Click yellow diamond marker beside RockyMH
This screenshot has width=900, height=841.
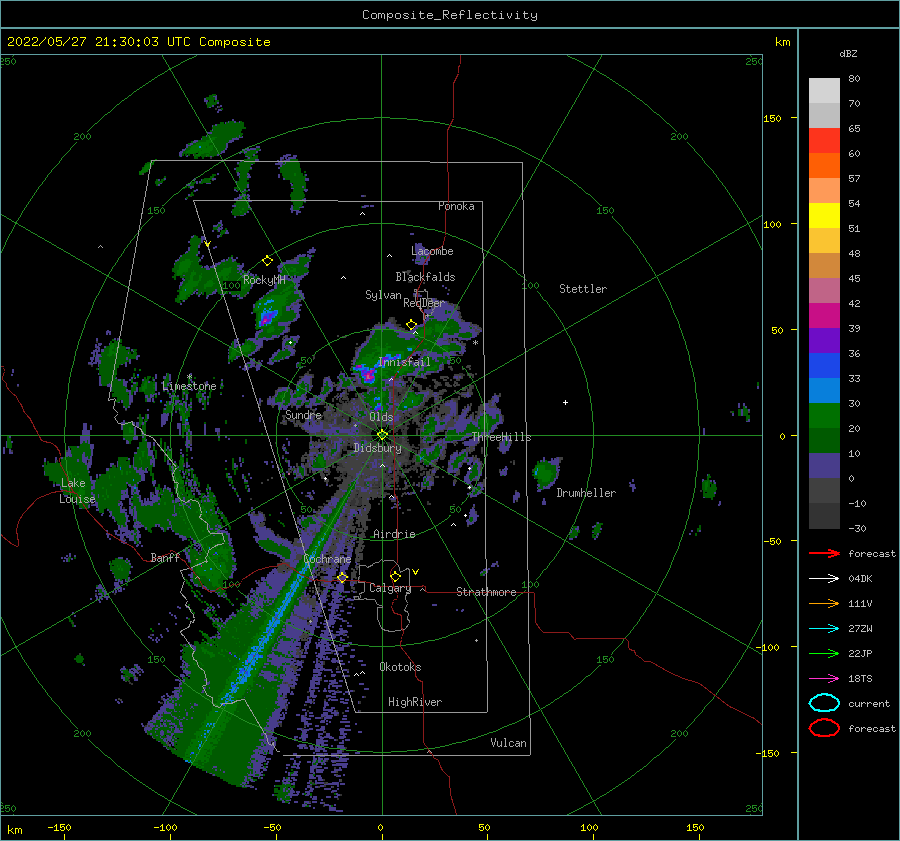(x=267, y=261)
